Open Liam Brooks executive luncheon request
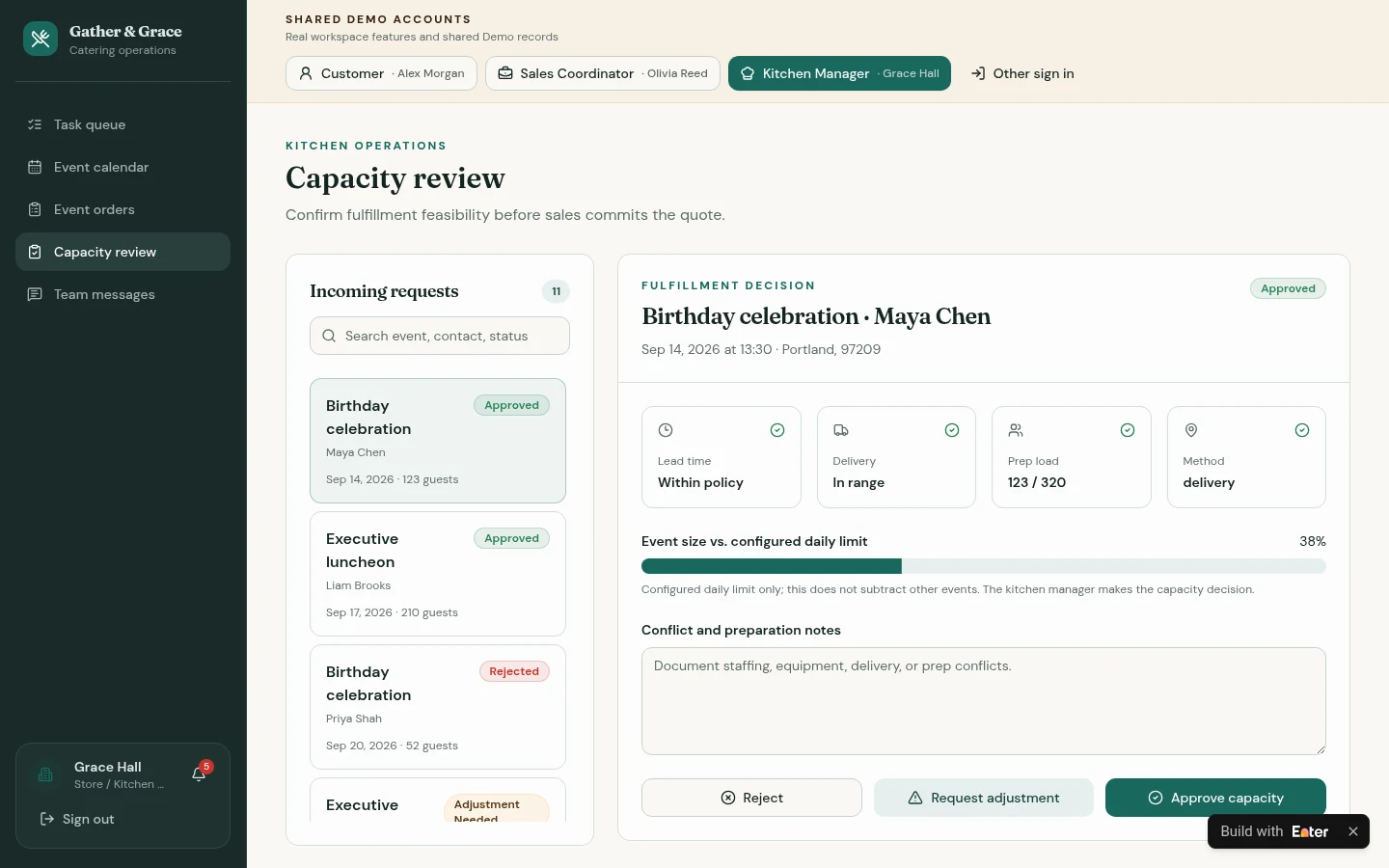Viewport: 1389px width, 868px height. point(438,574)
